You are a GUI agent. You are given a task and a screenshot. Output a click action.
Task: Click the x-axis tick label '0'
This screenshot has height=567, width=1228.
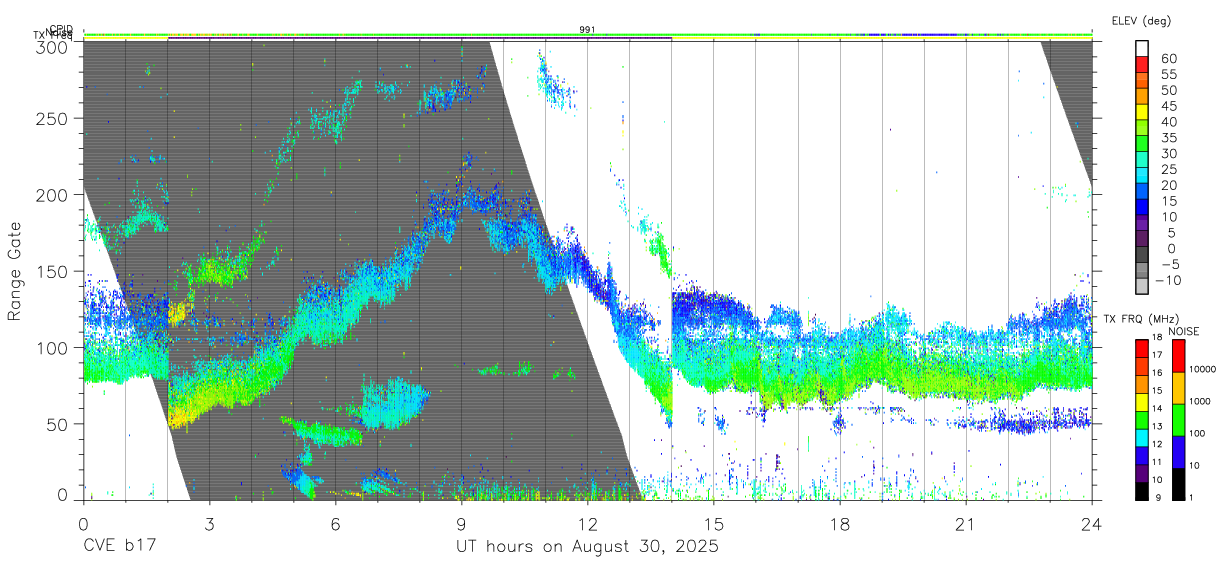click(83, 524)
